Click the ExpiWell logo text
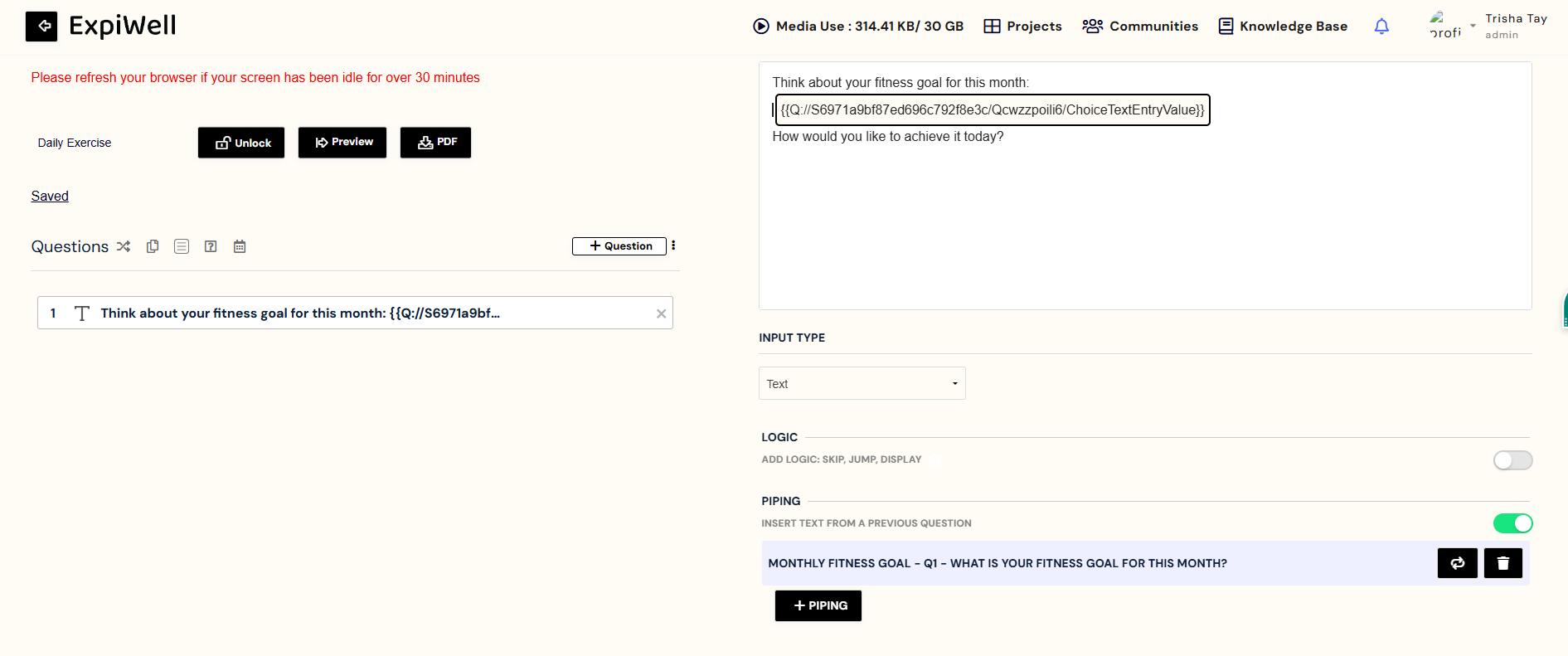The height and width of the screenshot is (656, 1568). point(123,26)
